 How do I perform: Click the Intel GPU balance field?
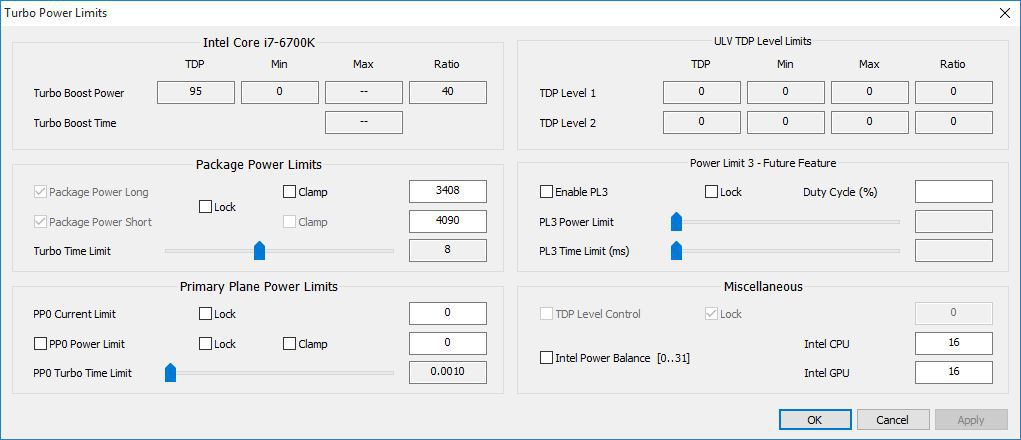point(954,372)
